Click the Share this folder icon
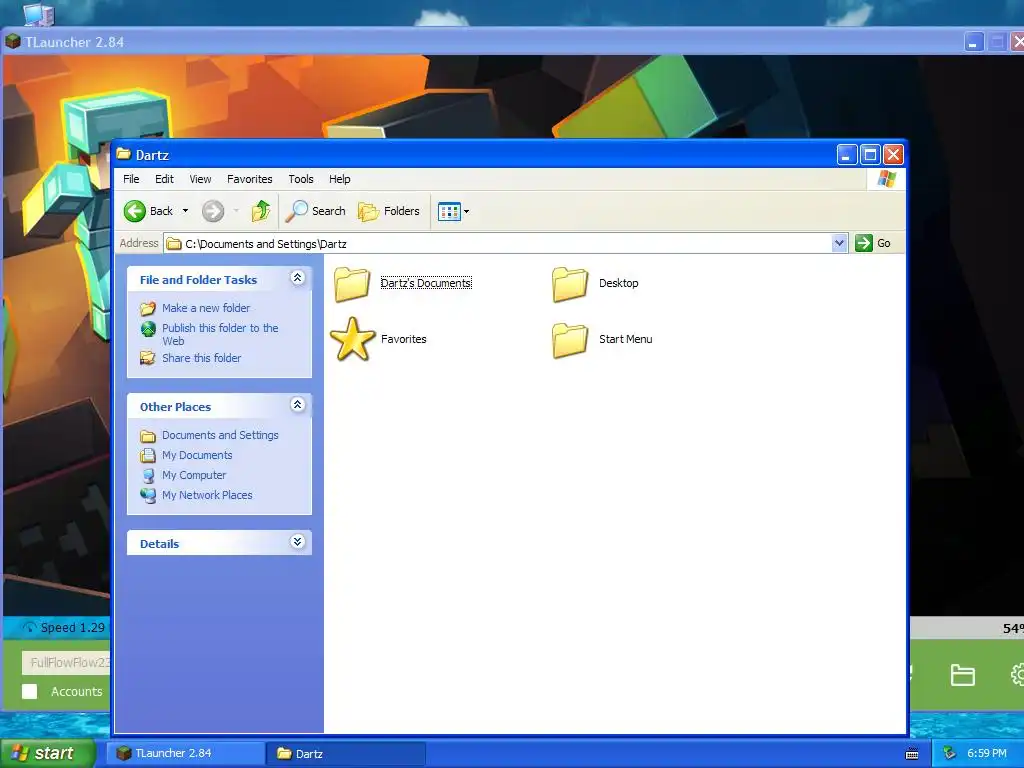Screen dimensions: 1024x768 point(148,358)
